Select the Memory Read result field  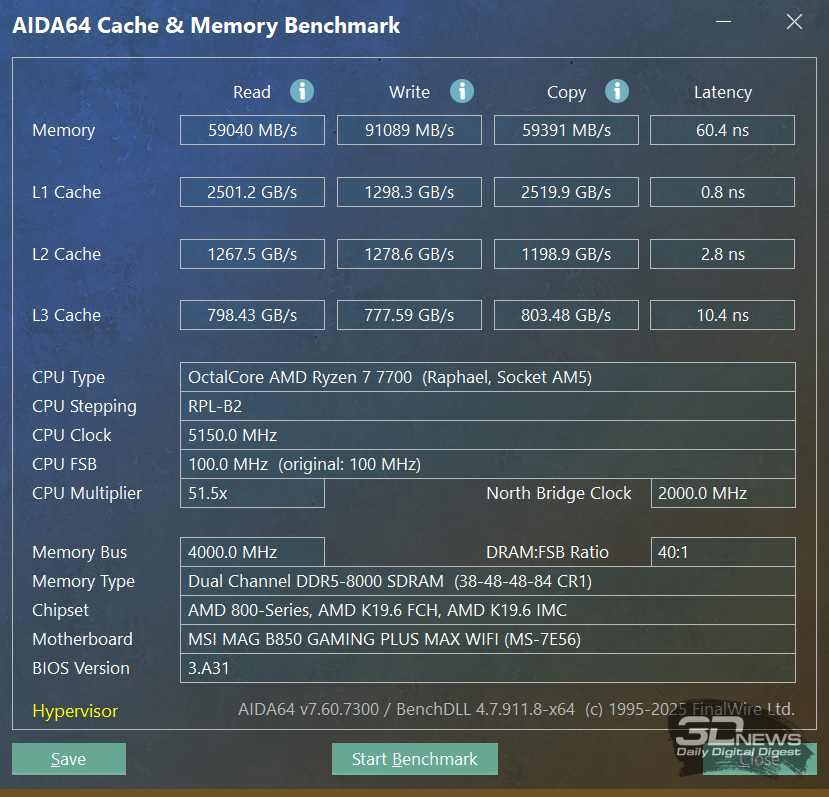tap(252, 130)
